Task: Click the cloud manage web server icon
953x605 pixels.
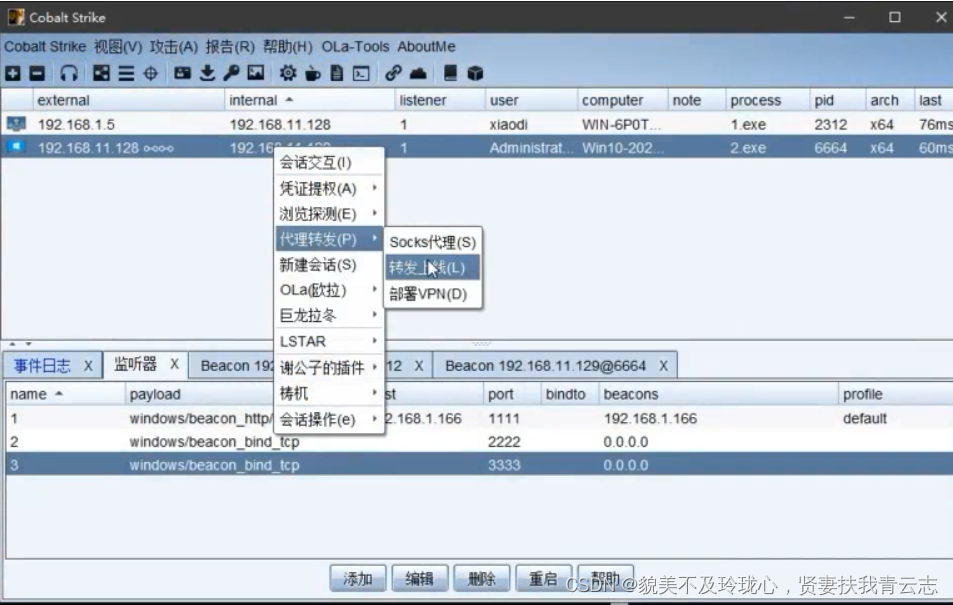Action: pos(418,74)
